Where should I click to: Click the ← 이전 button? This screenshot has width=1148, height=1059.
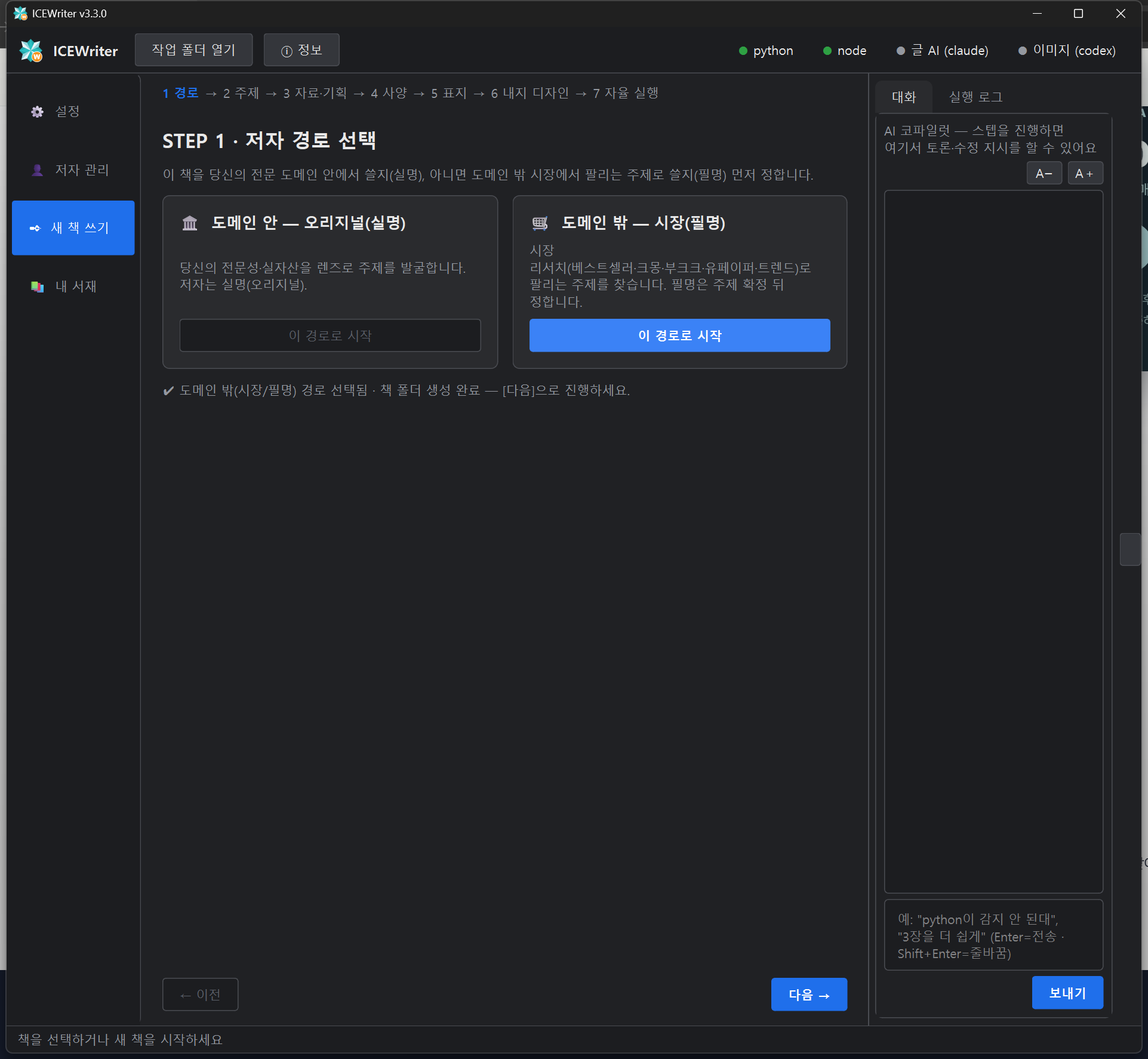click(x=201, y=995)
